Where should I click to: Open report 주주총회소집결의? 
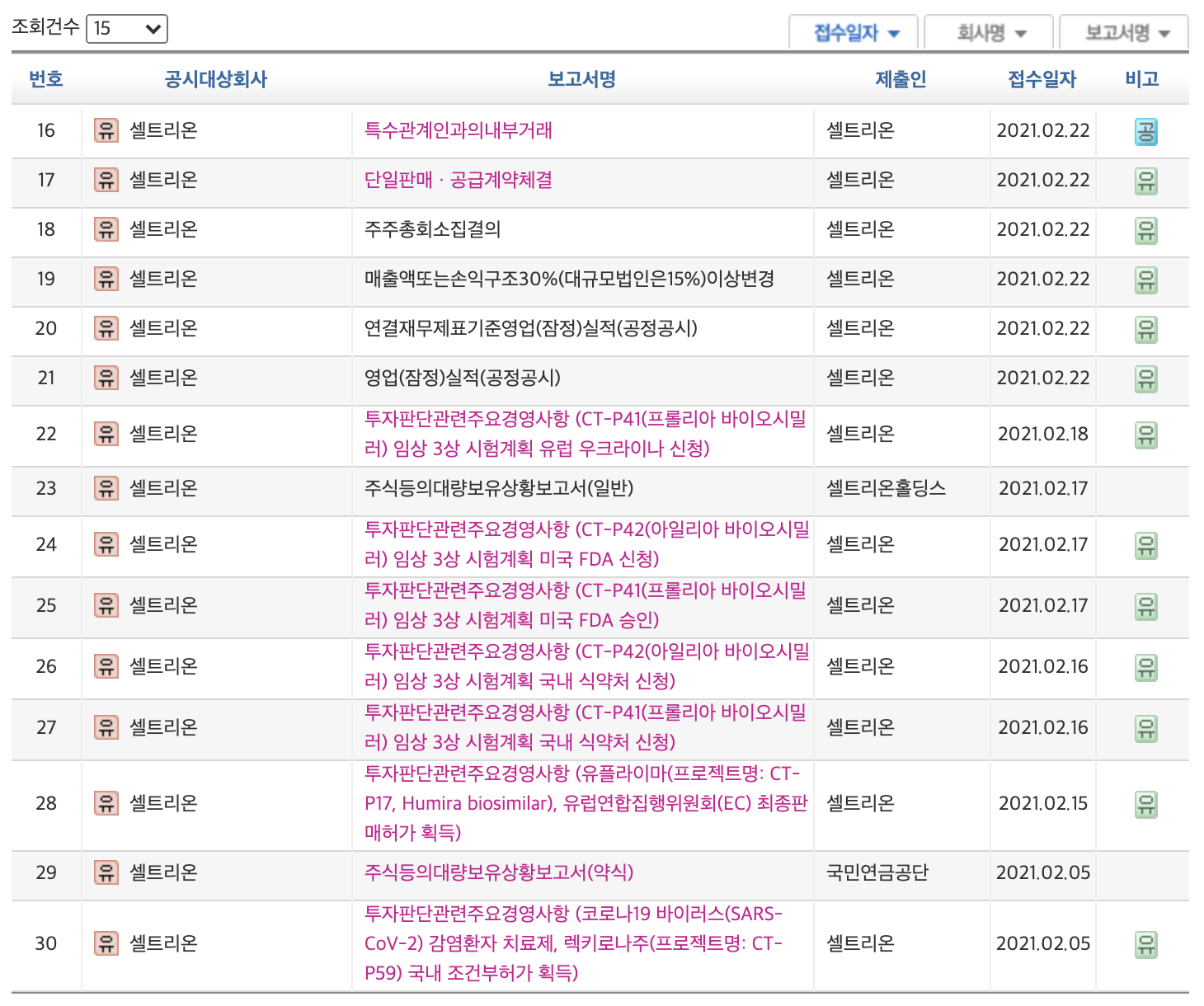[x=433, y=229]
